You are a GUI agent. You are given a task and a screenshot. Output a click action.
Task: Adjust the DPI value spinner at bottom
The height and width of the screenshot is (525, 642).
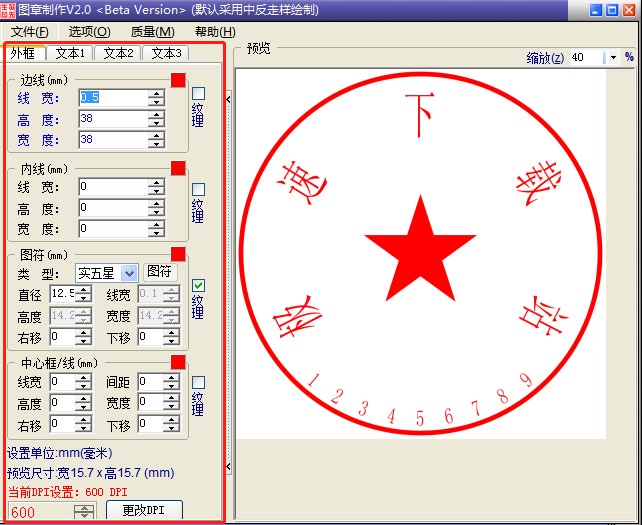[x=85, y=512]
